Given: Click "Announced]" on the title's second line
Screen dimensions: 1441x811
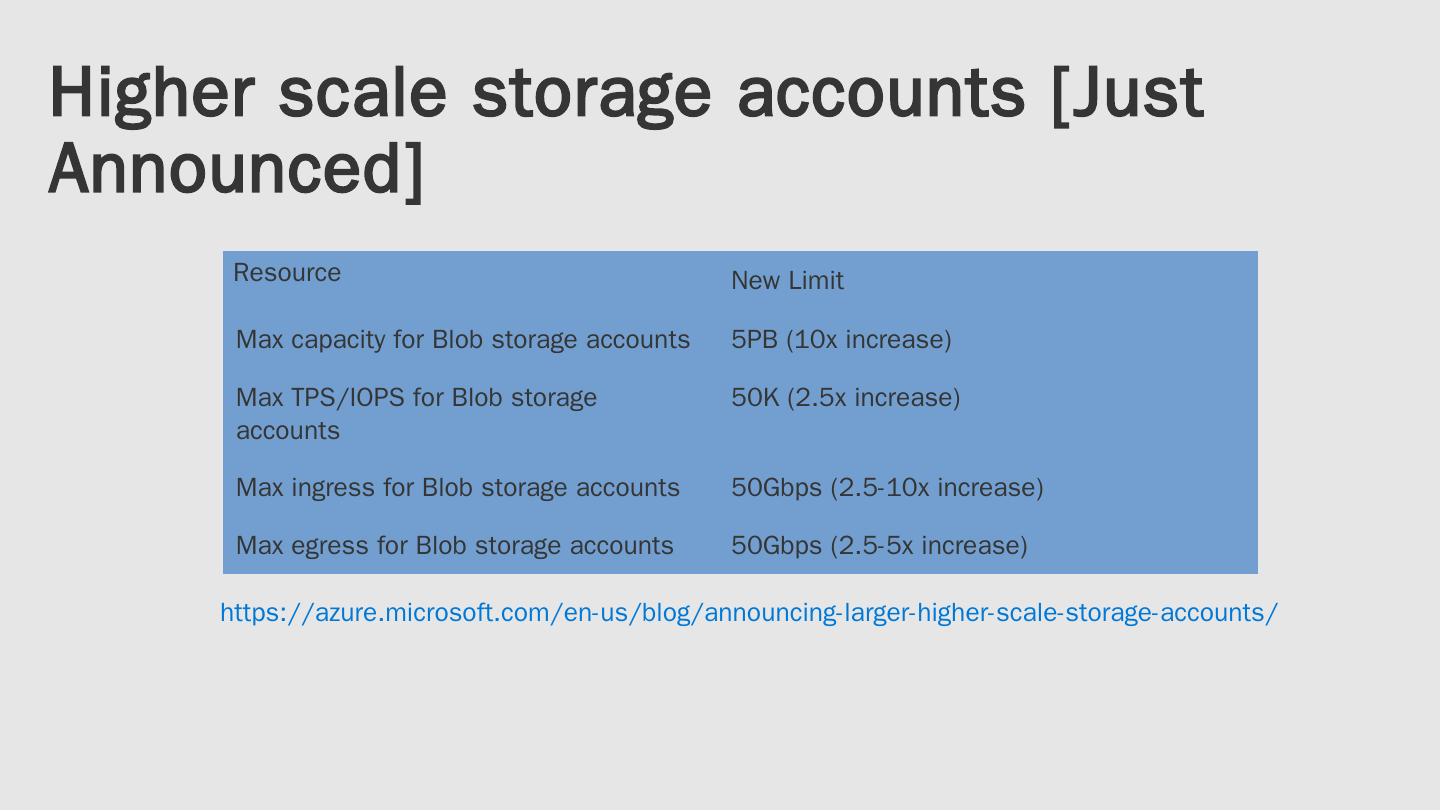Looking at the screenshot, I should coord(236,168).
